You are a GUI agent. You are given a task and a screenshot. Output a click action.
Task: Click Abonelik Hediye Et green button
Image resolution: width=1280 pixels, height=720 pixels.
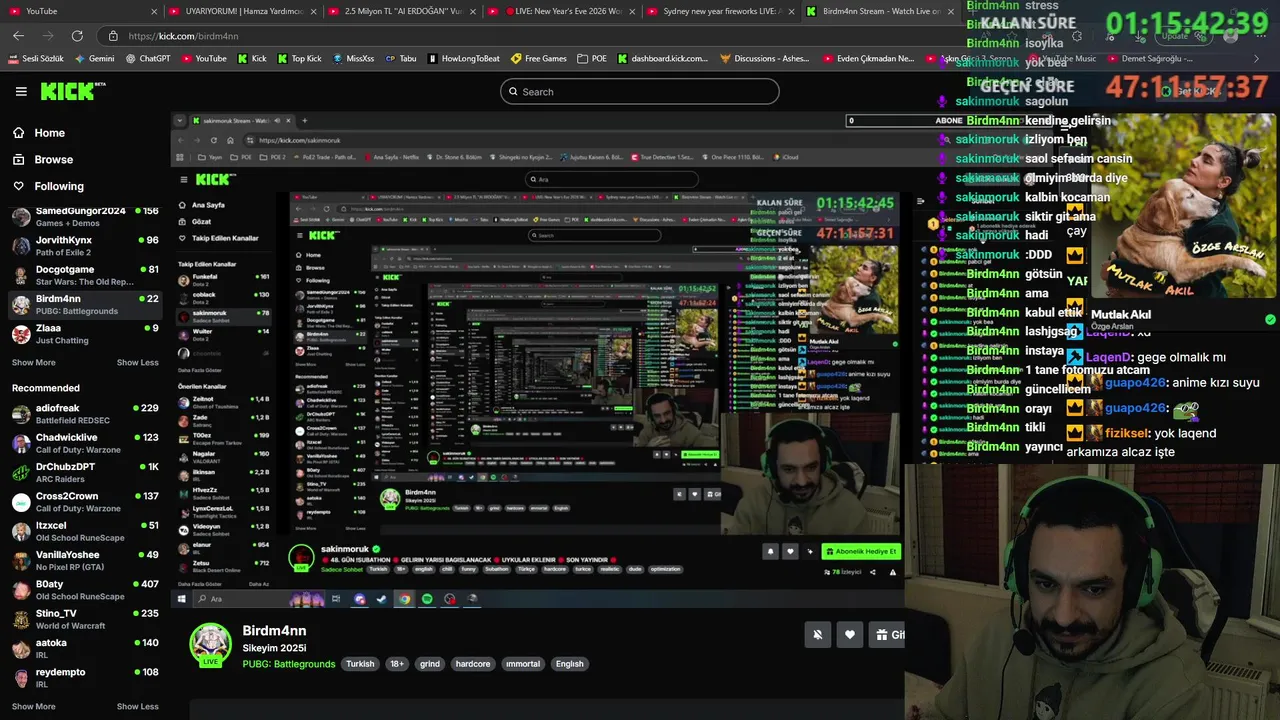(x=861, y=551)
